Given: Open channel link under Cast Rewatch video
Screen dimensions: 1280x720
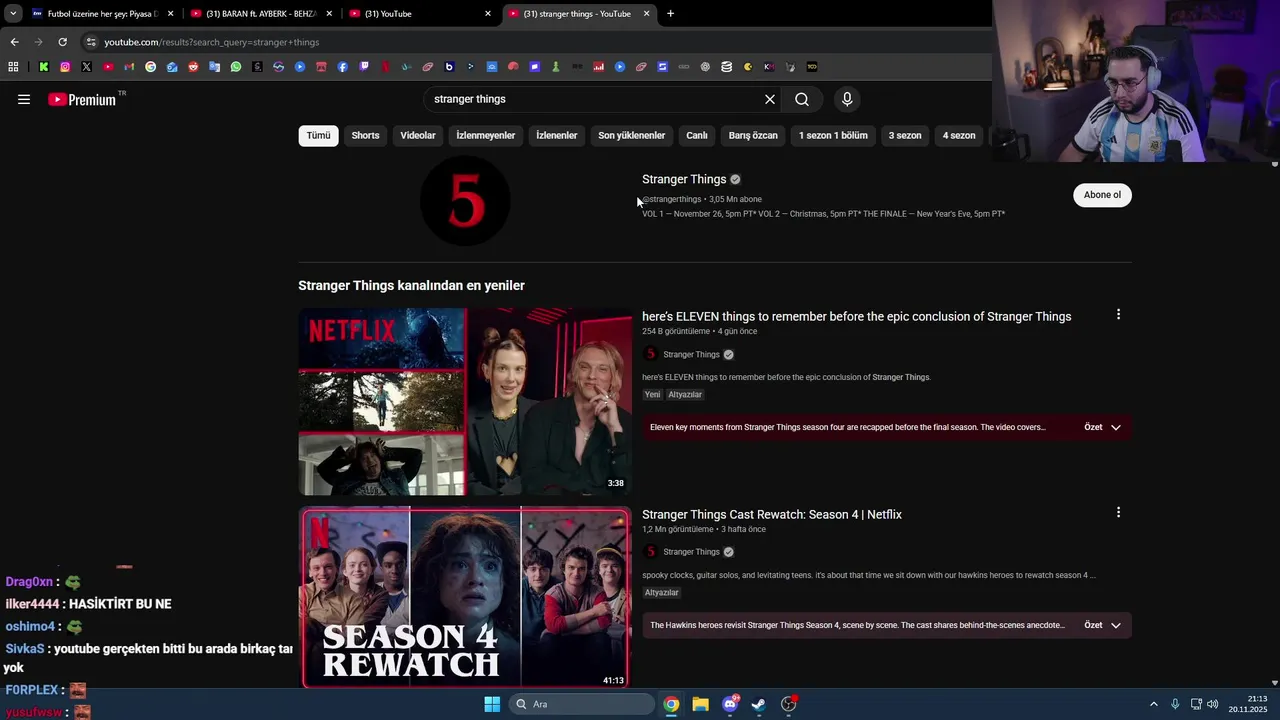Looking at the screenshot, I should 691,552.
